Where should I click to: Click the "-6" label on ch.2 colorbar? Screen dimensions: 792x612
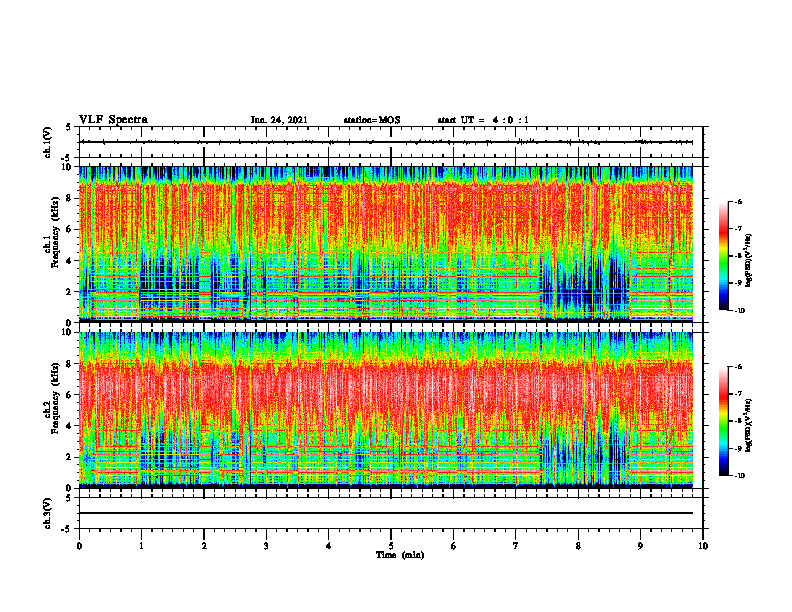(x=738, y=367)
